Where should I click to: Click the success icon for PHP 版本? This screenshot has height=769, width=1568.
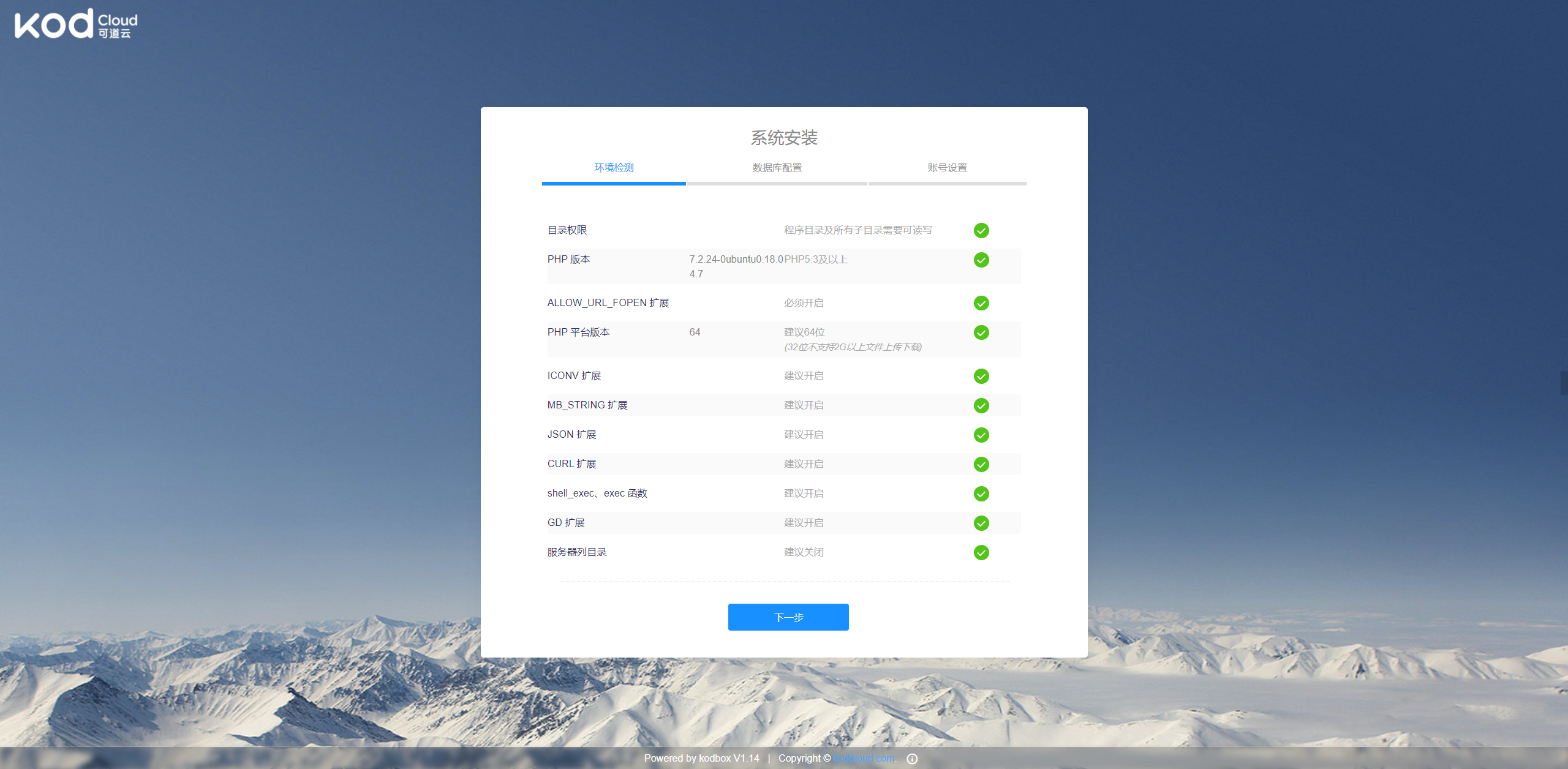click(981, 260)
